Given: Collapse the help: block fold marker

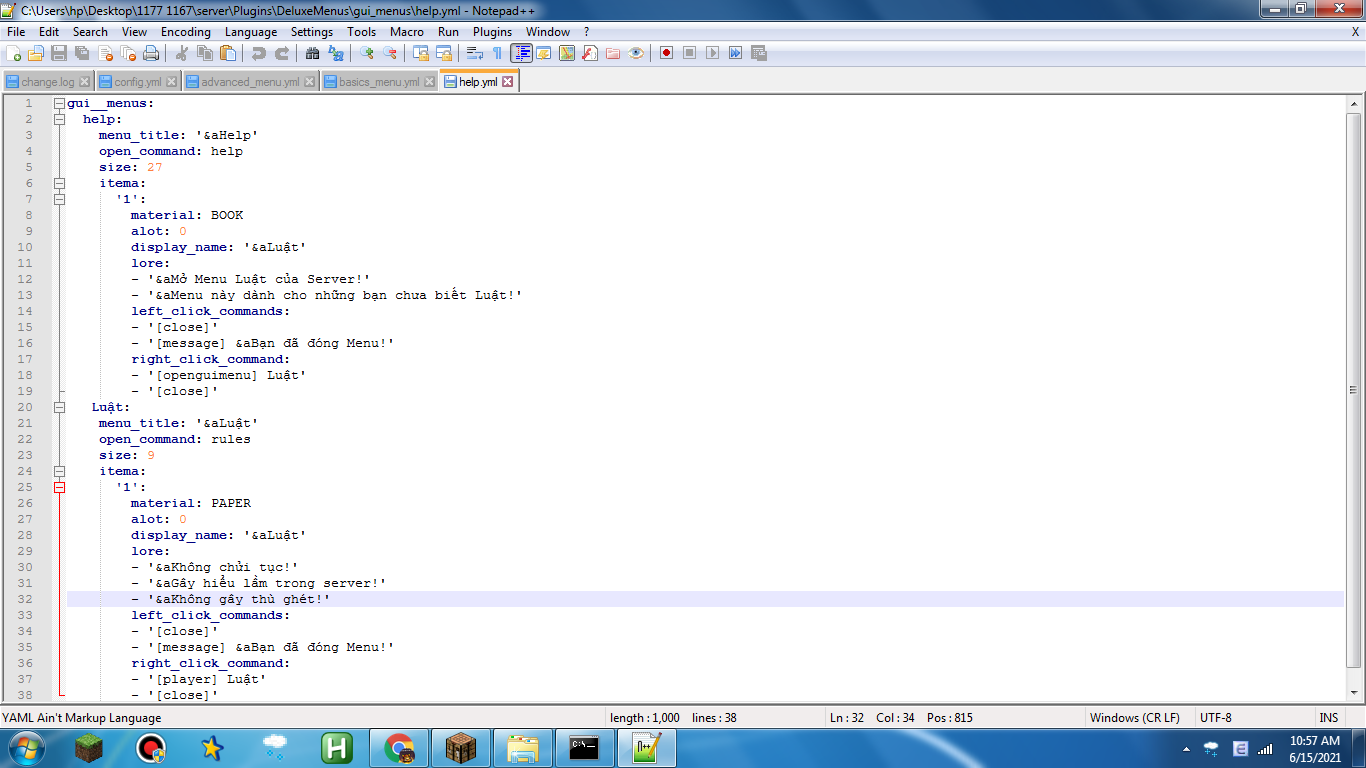Looking at the screenshot, I should point(59,119).
